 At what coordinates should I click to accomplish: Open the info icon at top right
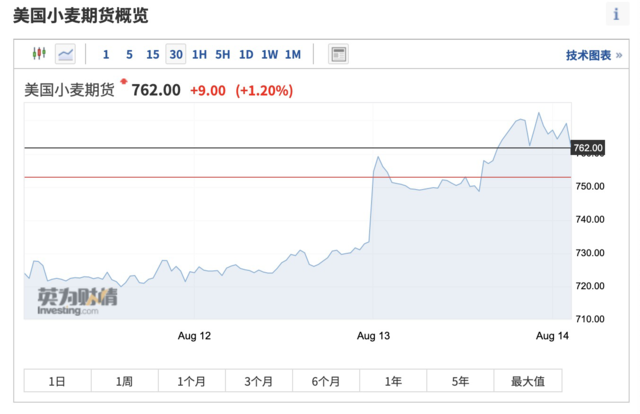click(617, 14)
